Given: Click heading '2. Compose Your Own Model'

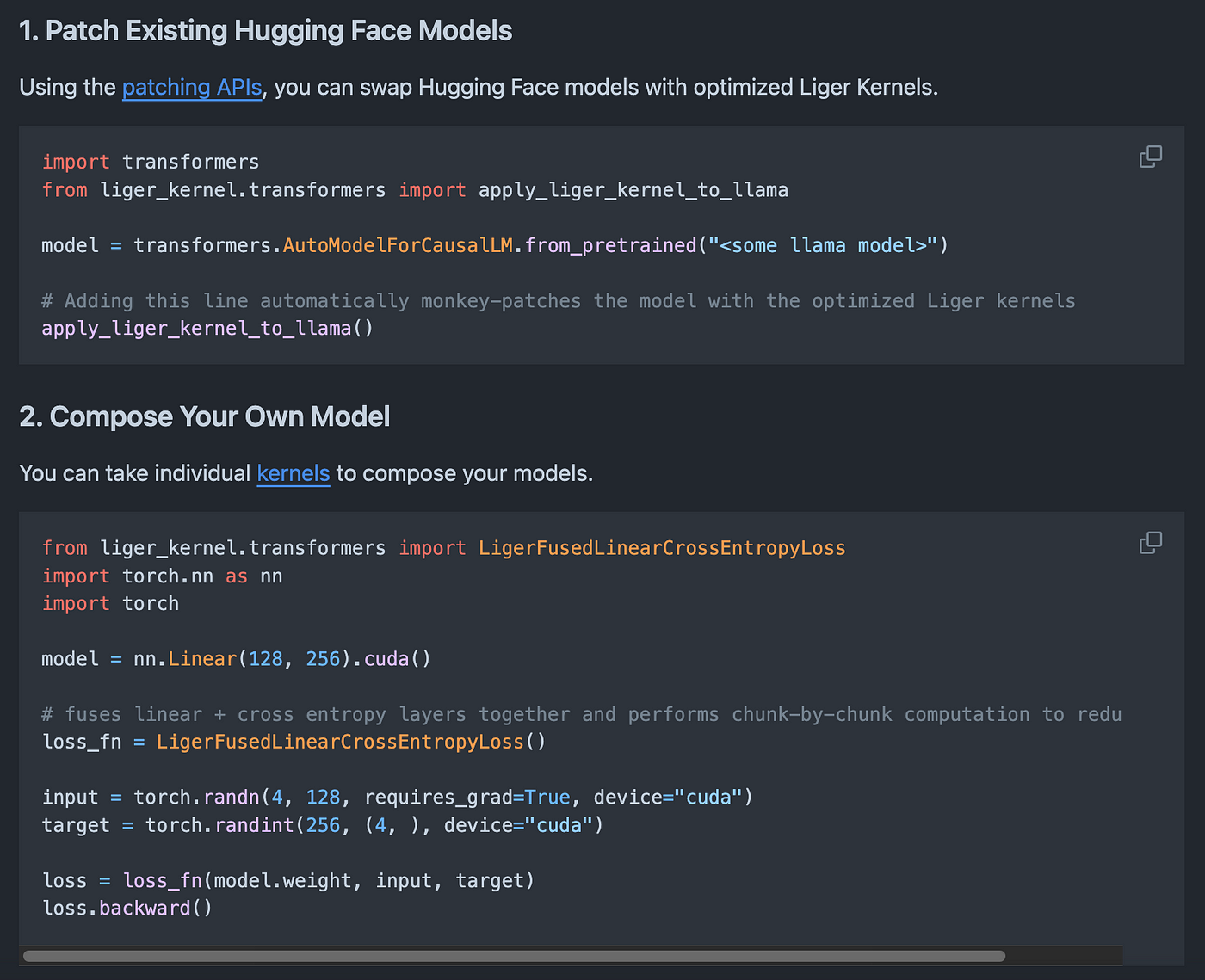Looking at the screenshot, I should click(x=205, y=417).
